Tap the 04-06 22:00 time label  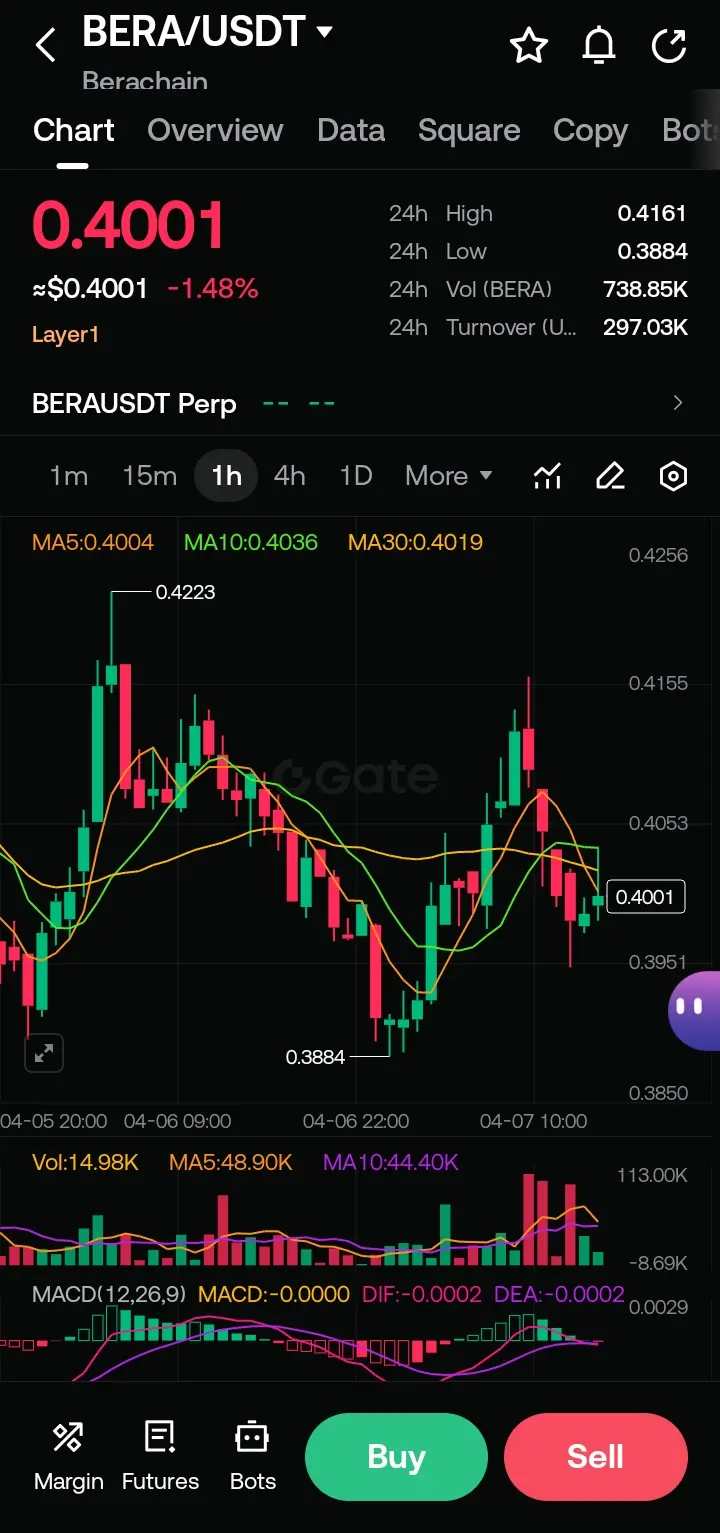click(356, 1121)
